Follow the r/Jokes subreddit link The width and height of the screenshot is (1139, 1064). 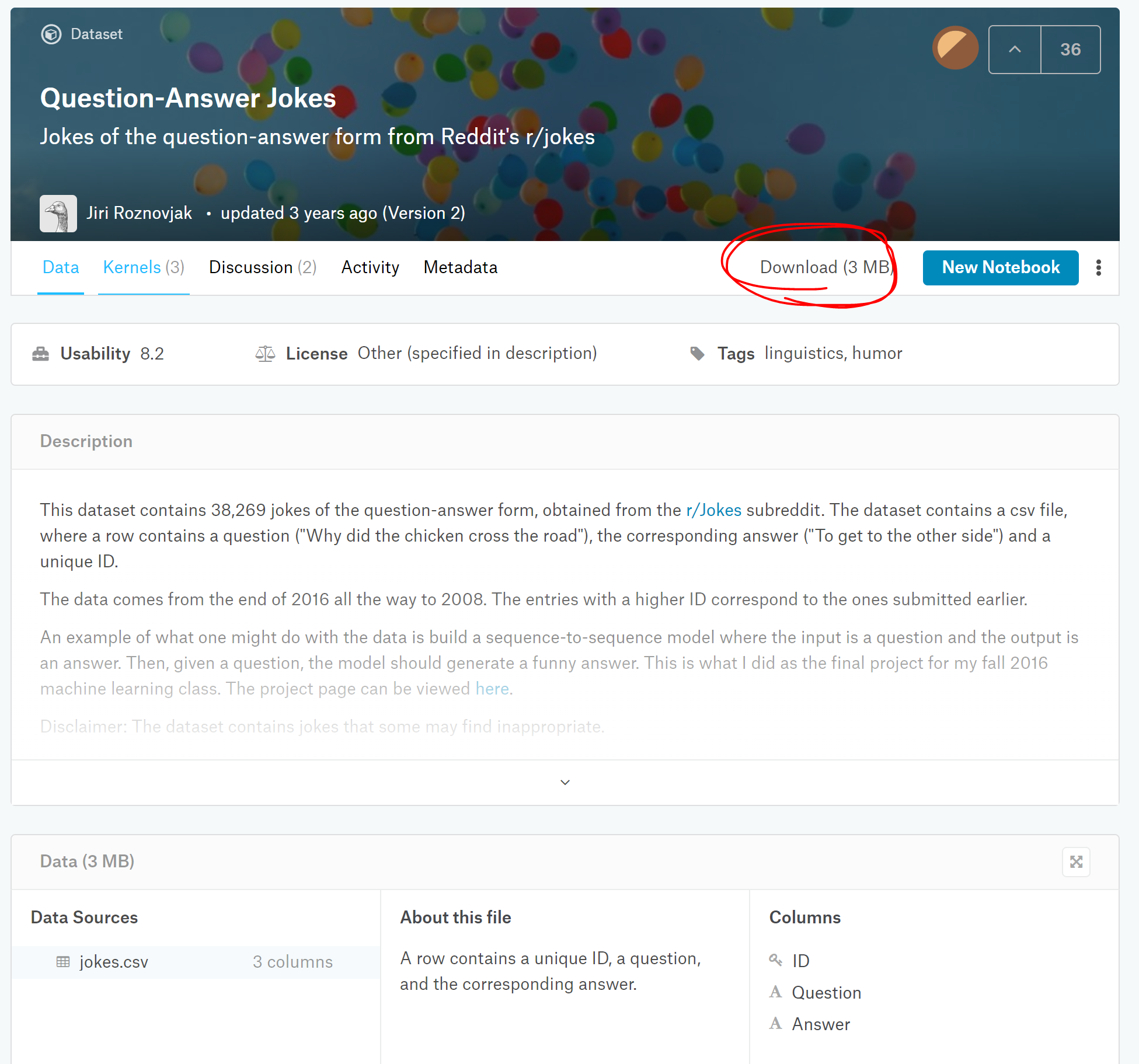[713, 510]
